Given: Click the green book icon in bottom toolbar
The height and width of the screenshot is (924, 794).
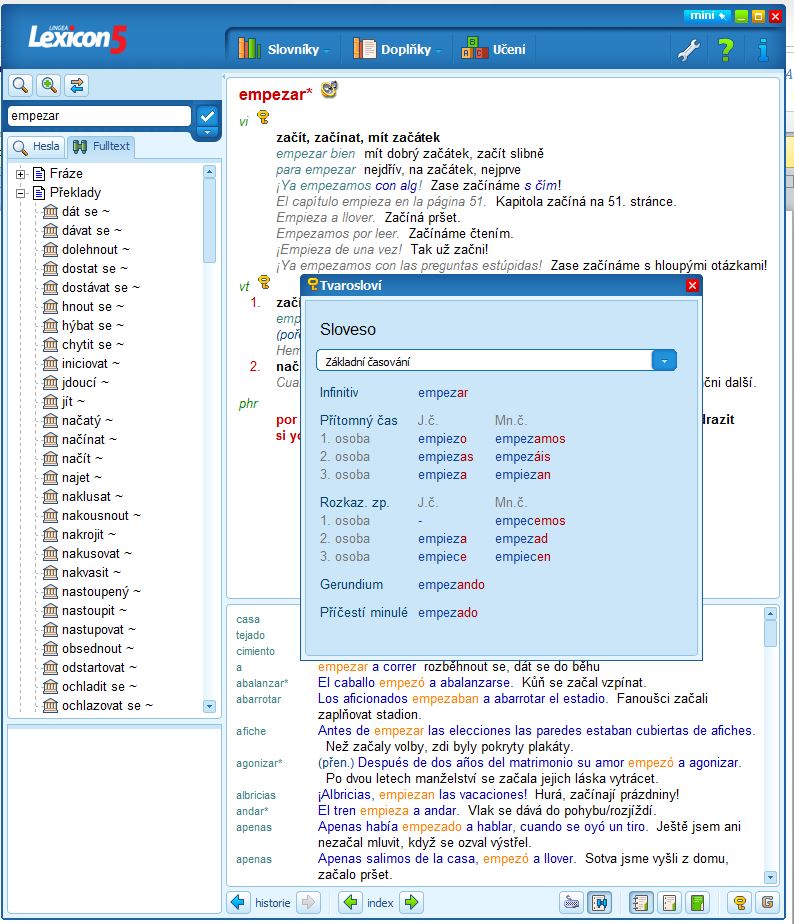Looking at the screenshot, I should click(x=697, y=902).
